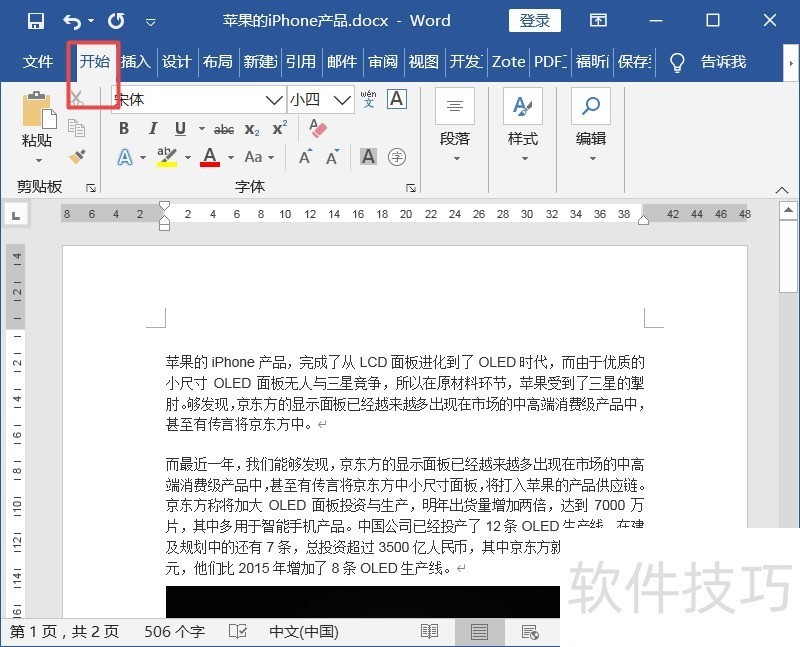Redo or repeat the last action
The width and height of the screenshot is (800, 647).
(116, 21)
